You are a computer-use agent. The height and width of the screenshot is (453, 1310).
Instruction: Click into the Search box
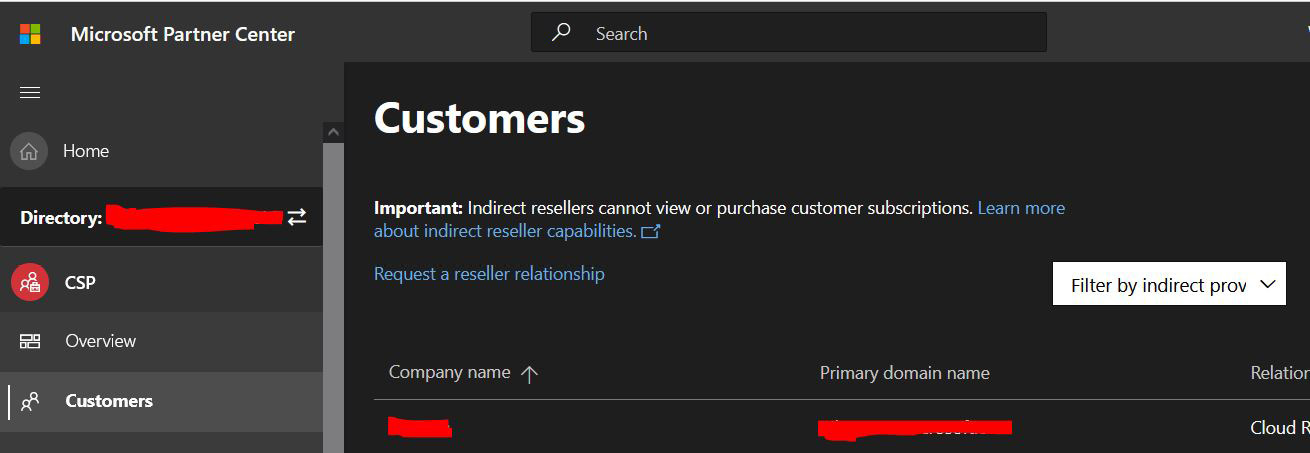(788, 32)
